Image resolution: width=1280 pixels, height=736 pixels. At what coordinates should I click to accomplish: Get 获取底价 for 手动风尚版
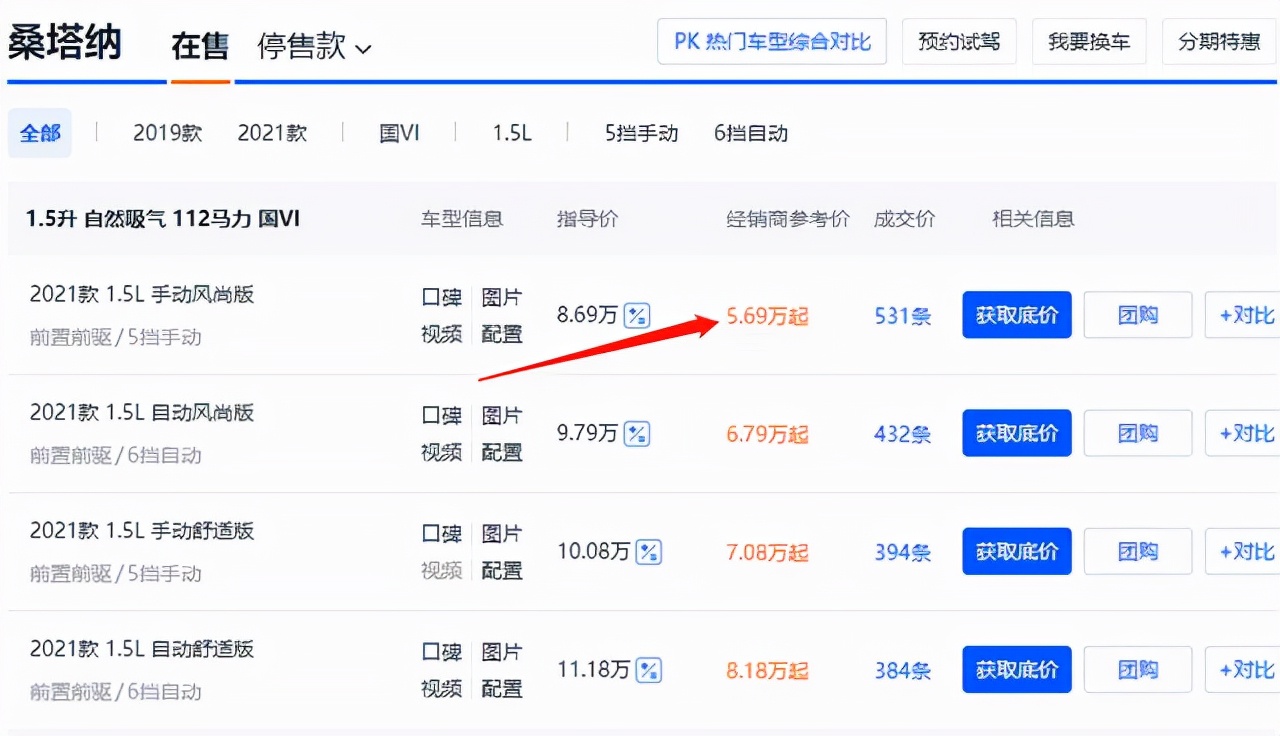pyautogui.click(x=1017, y=315)
